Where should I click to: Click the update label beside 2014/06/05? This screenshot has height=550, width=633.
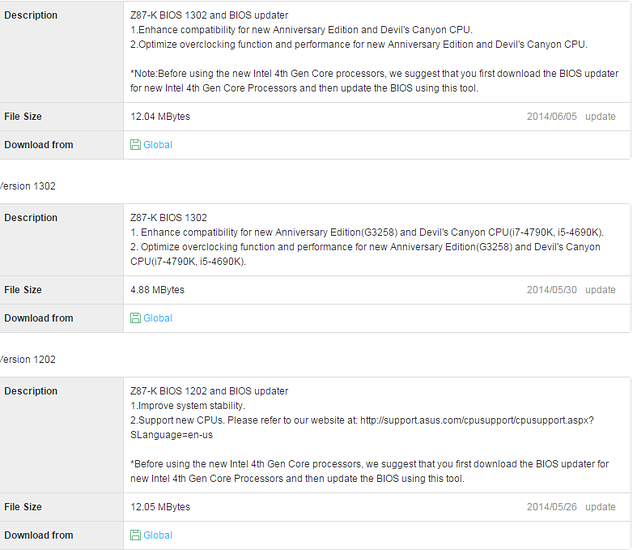[600, 117]
